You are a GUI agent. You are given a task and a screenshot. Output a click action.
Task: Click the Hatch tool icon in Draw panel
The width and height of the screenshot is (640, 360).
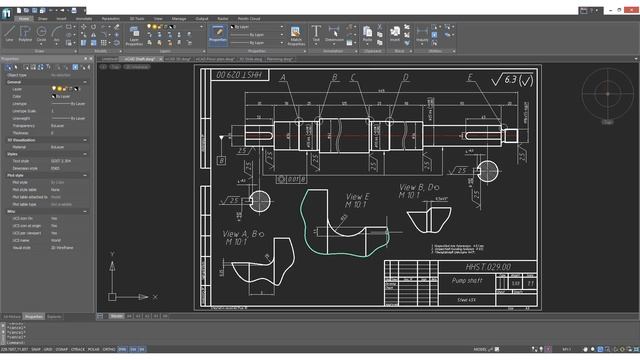(x=69, y=42)
